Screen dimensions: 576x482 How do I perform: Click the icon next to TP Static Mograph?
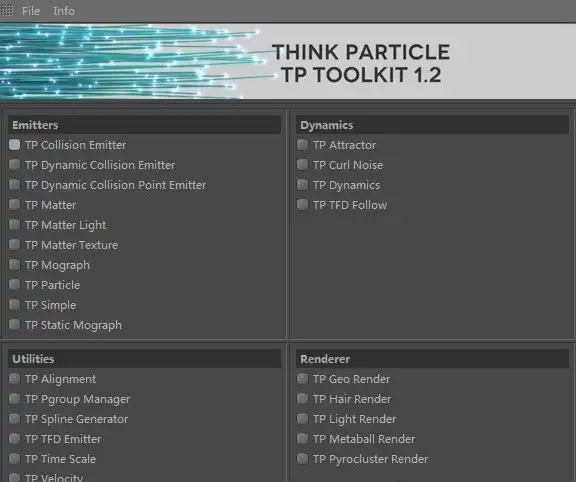[14, 325]
